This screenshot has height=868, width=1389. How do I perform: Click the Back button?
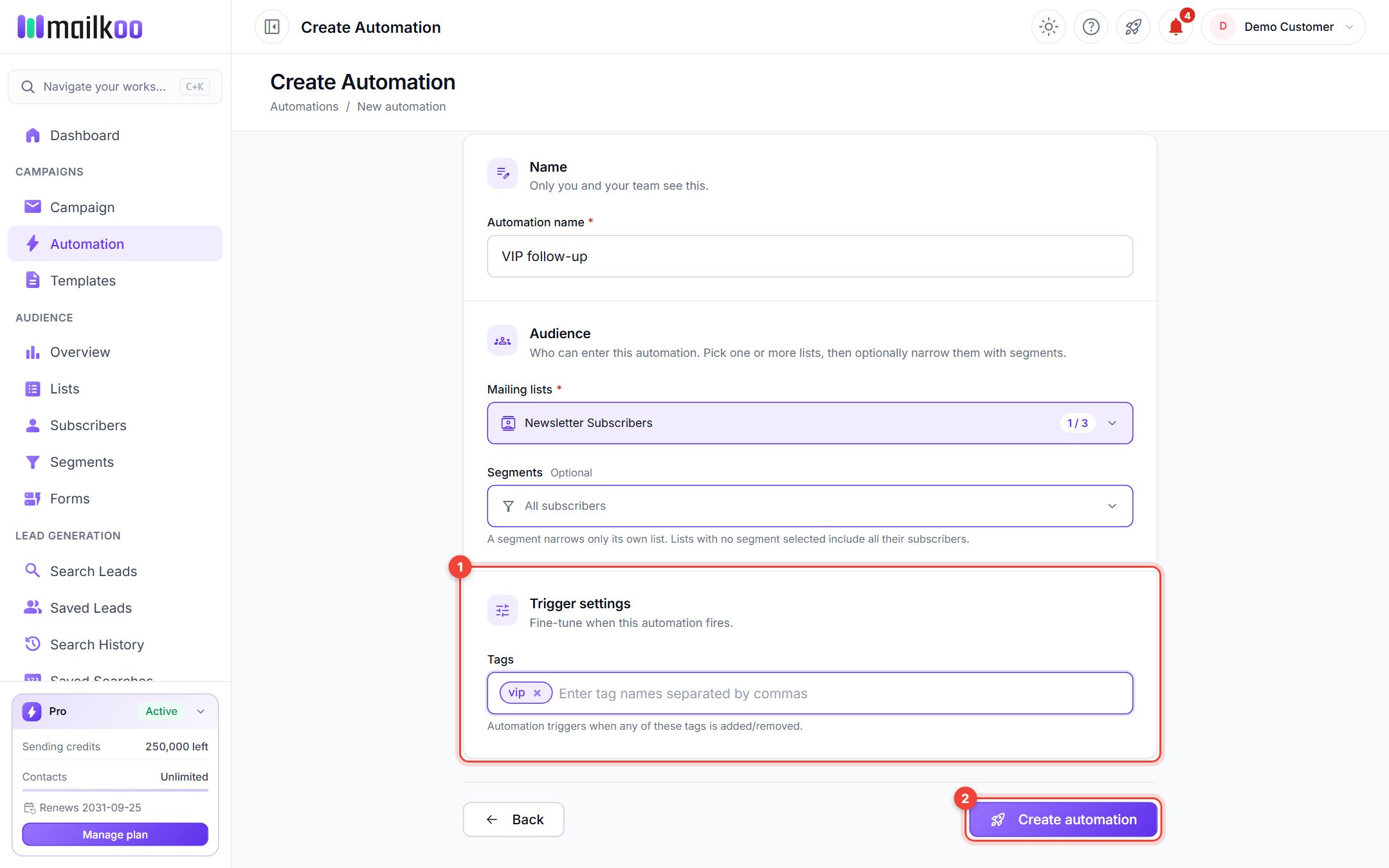click(514, 820)
